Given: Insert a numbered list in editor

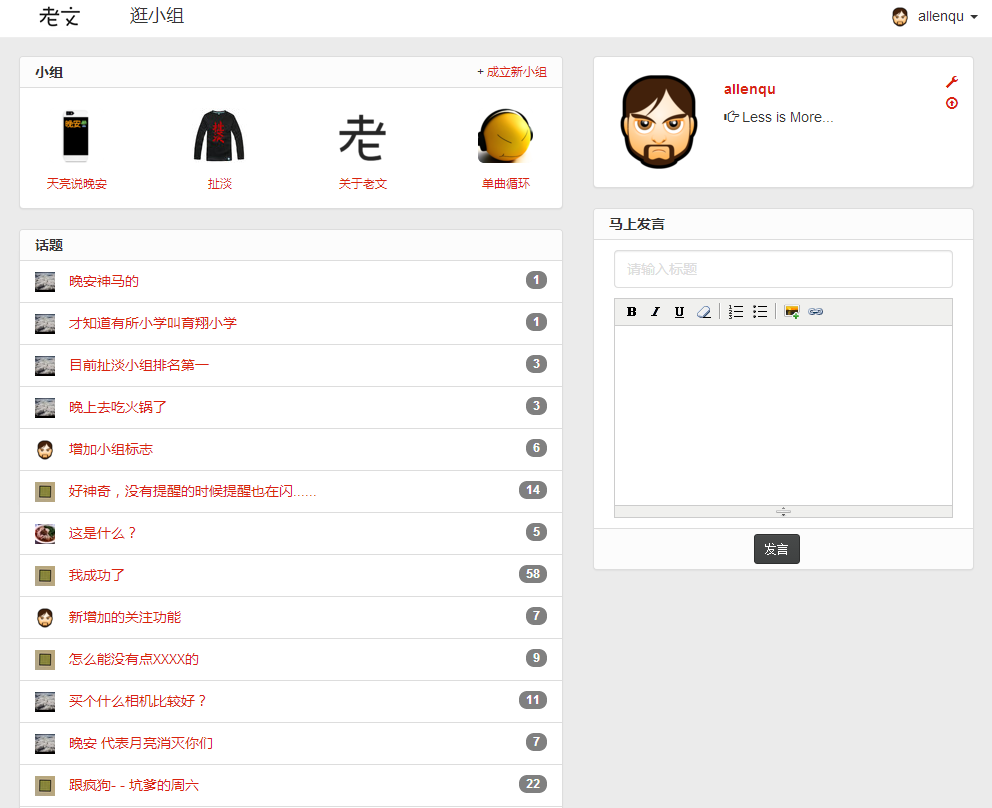Looking at the screenshot, I should click(x=736, y=312).
